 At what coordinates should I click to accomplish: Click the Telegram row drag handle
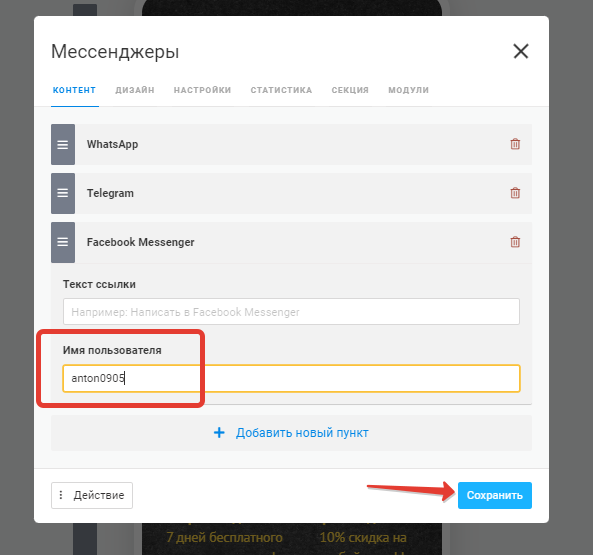pos(63,193)
